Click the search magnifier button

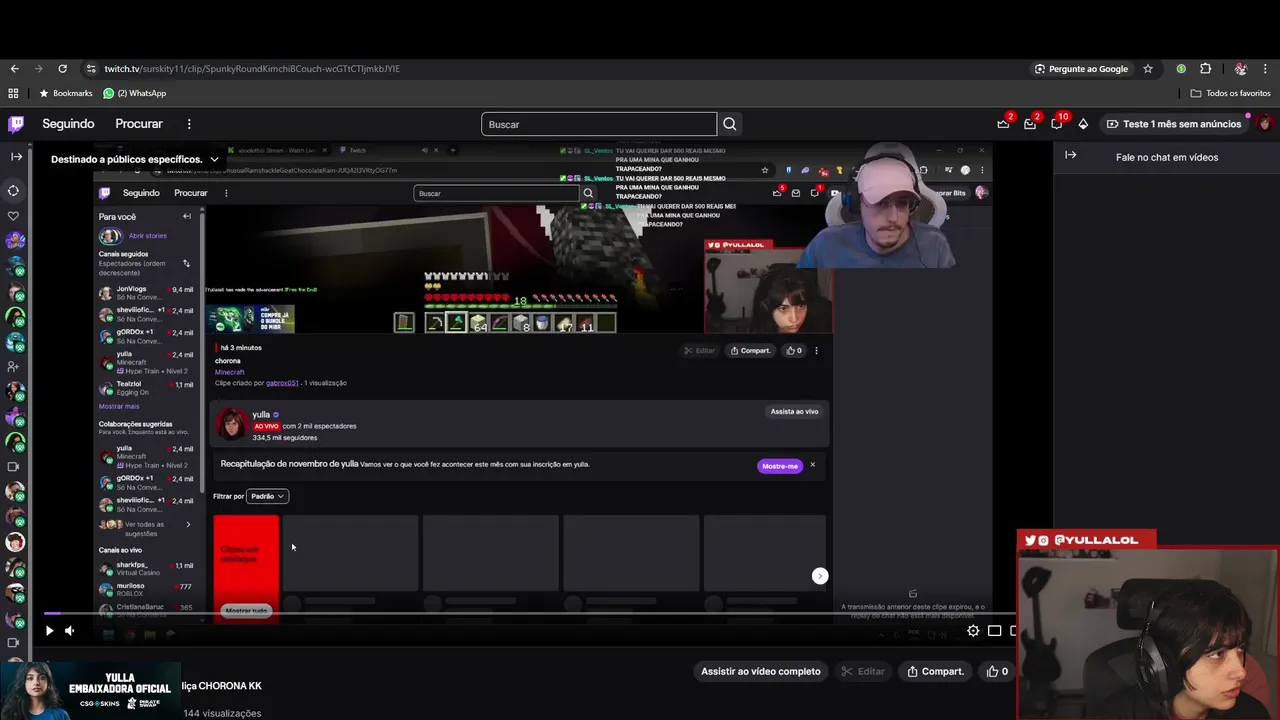(730, 124)
